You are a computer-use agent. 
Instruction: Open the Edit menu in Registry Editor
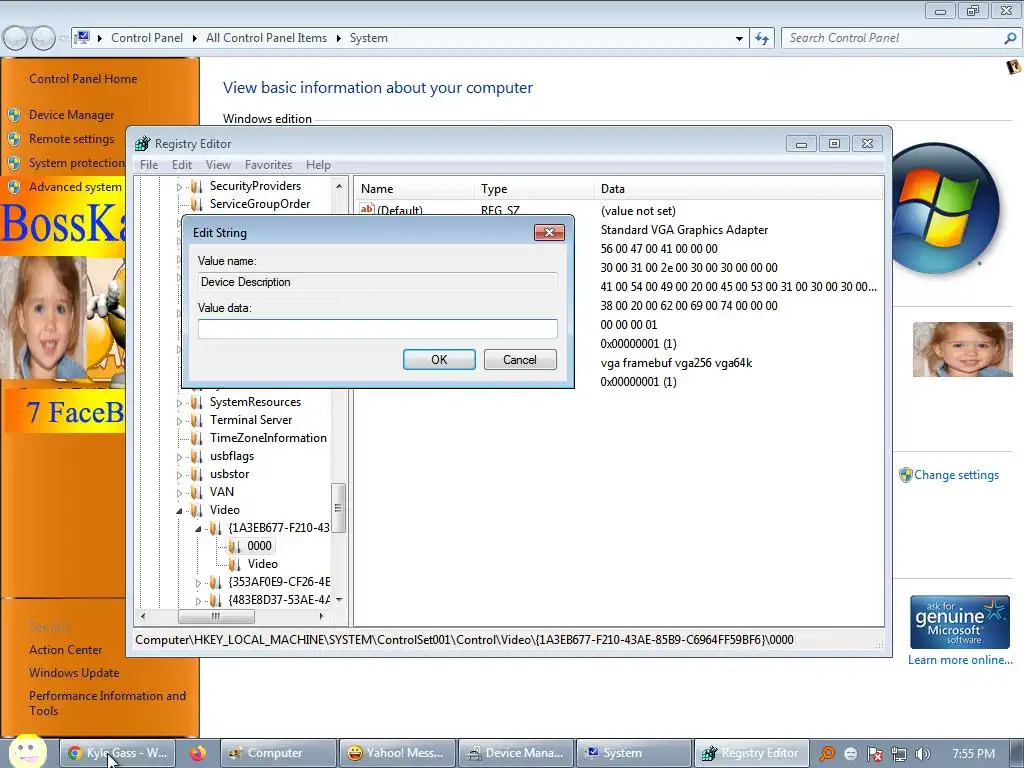tap(182, 165)
